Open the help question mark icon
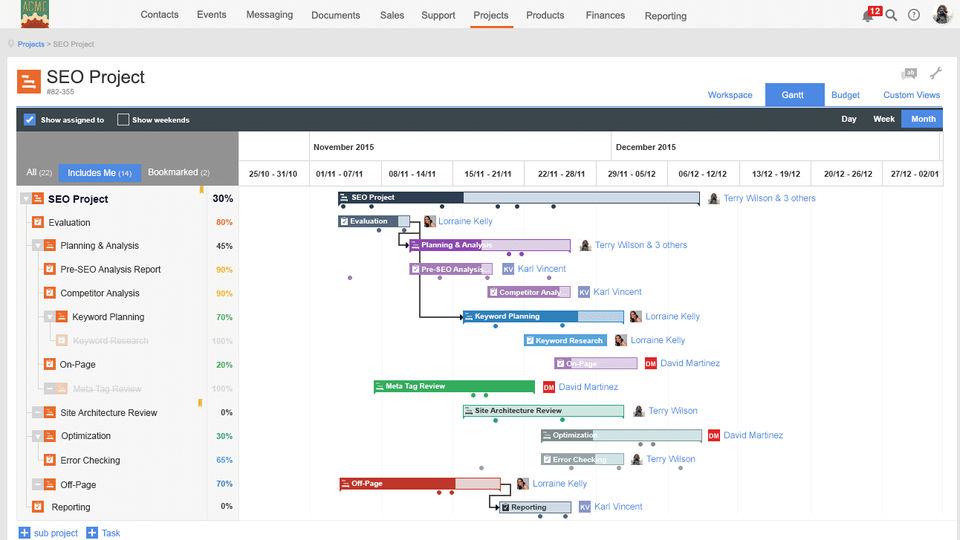This screenshot has width=960, height=540. coord(913,15)
